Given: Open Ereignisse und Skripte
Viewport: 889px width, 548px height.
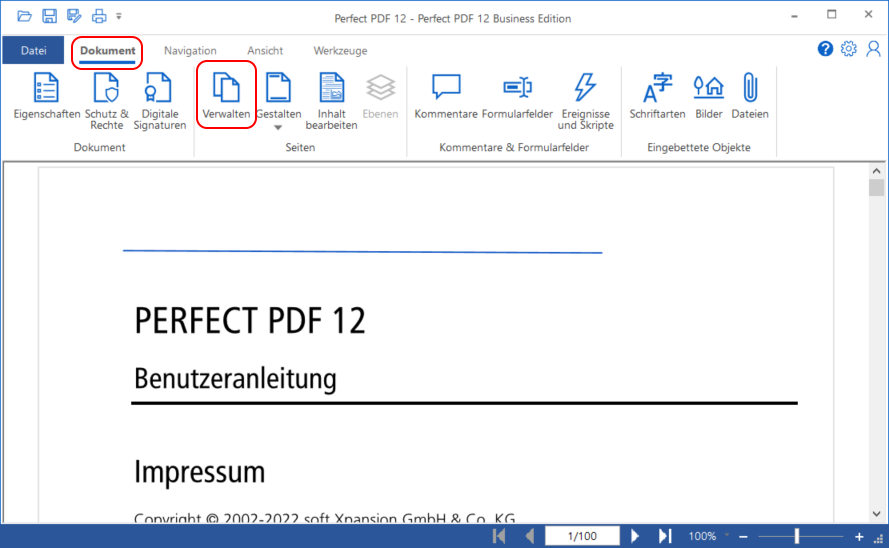Looking at the screenshot, I should pyautogui.click(x=586, y=101).
